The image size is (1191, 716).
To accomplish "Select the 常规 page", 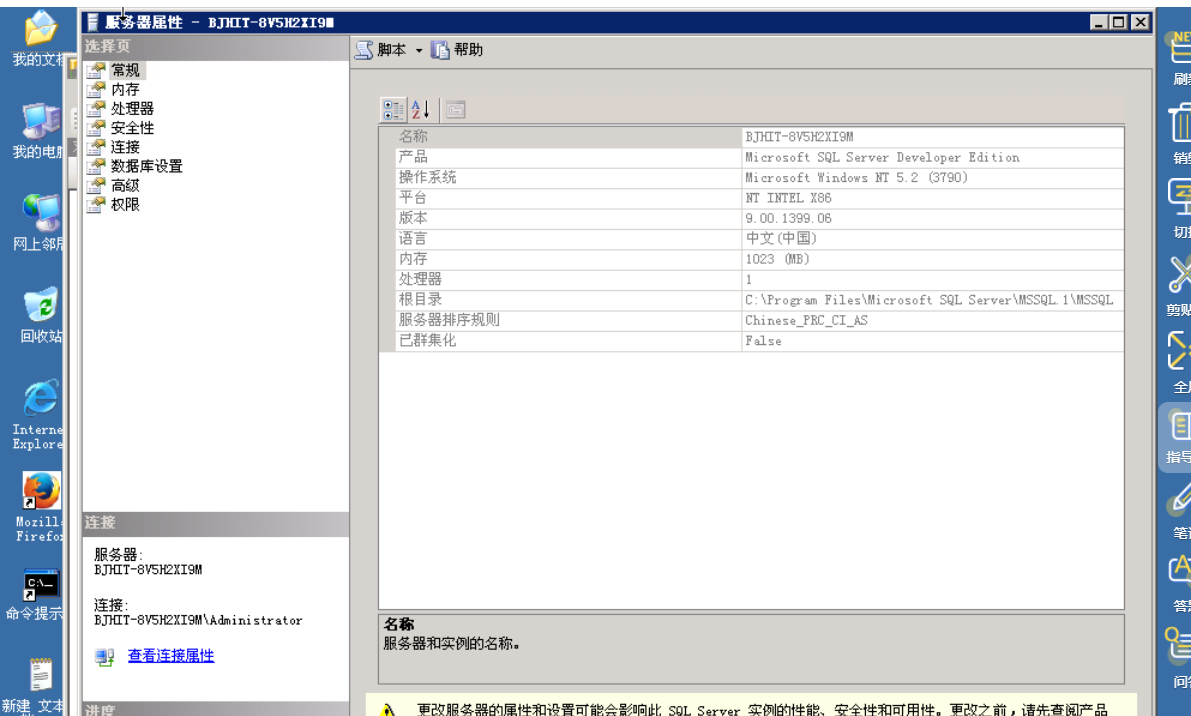I will [x=125, y=71].
